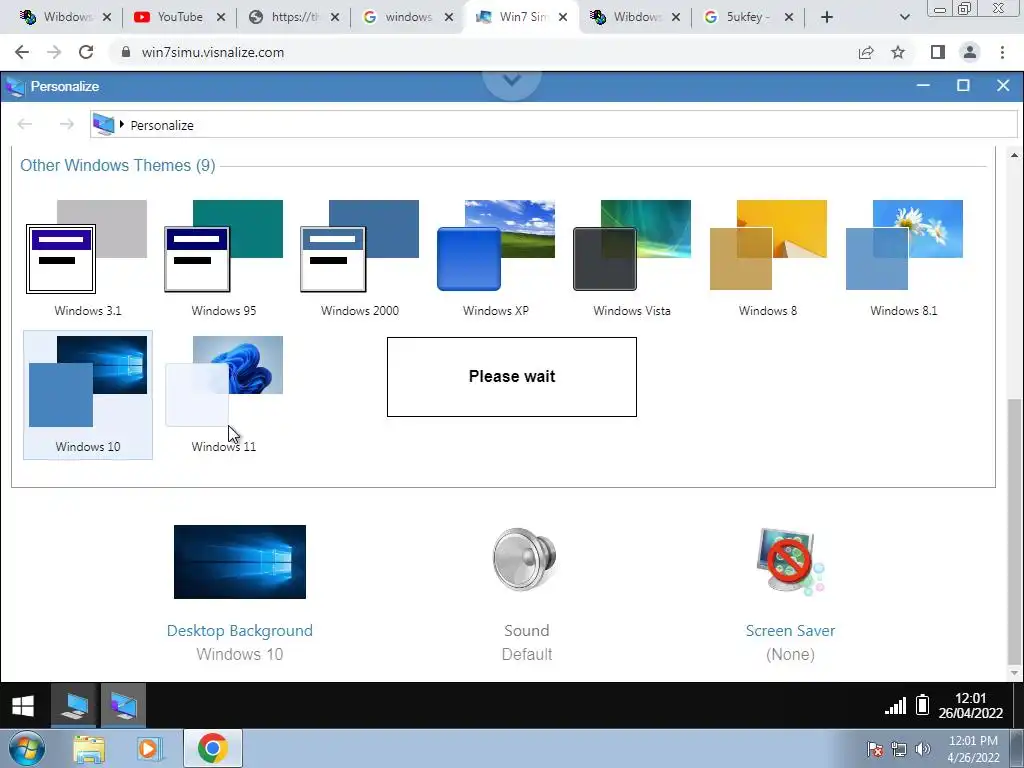Click the site lock icon
Image resolution: width=1024 pixels, height=768 pixels.
(125, 52)
